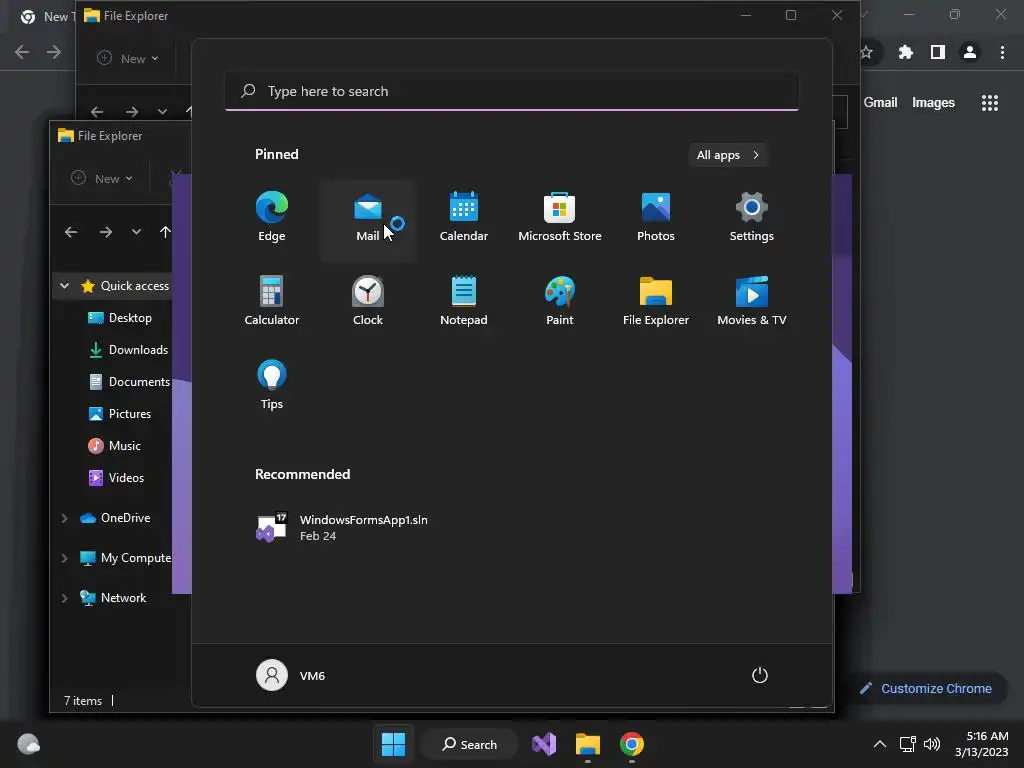Expand My Computer node in File Explorer

(65, 558)
